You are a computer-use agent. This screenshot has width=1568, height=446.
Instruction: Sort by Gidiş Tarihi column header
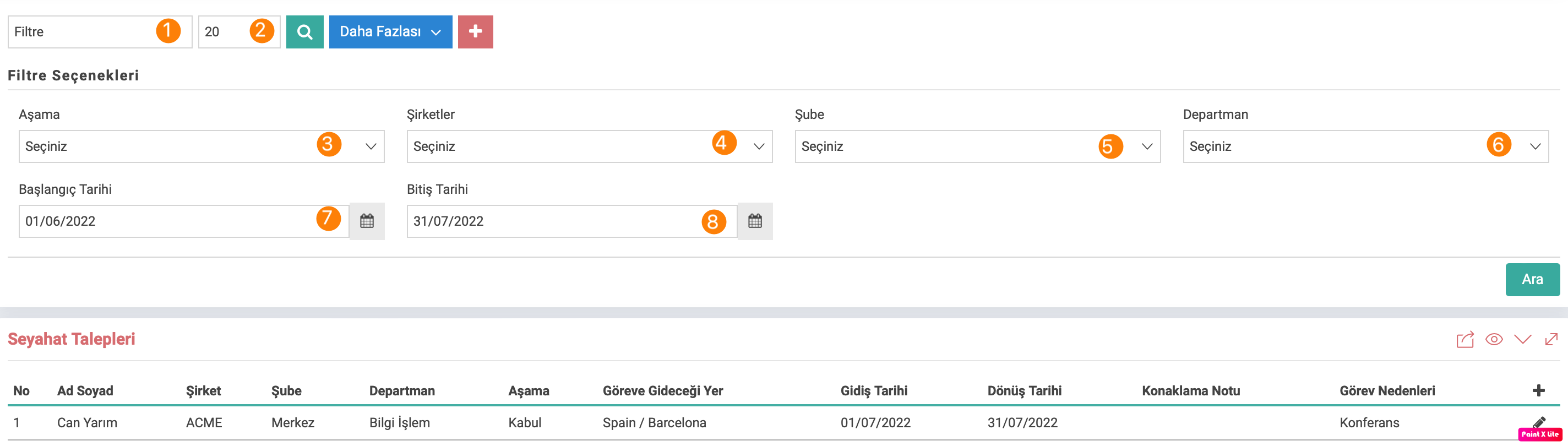pyautogui.click(x=874, y=390)
